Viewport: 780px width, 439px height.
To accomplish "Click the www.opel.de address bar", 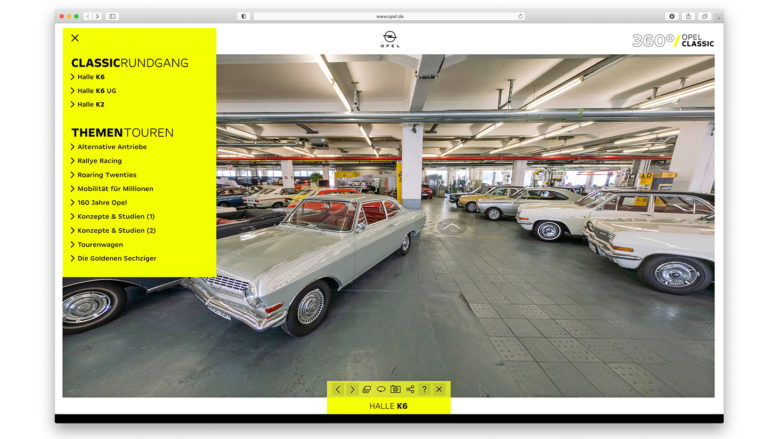I will click(x=390, y=16).
